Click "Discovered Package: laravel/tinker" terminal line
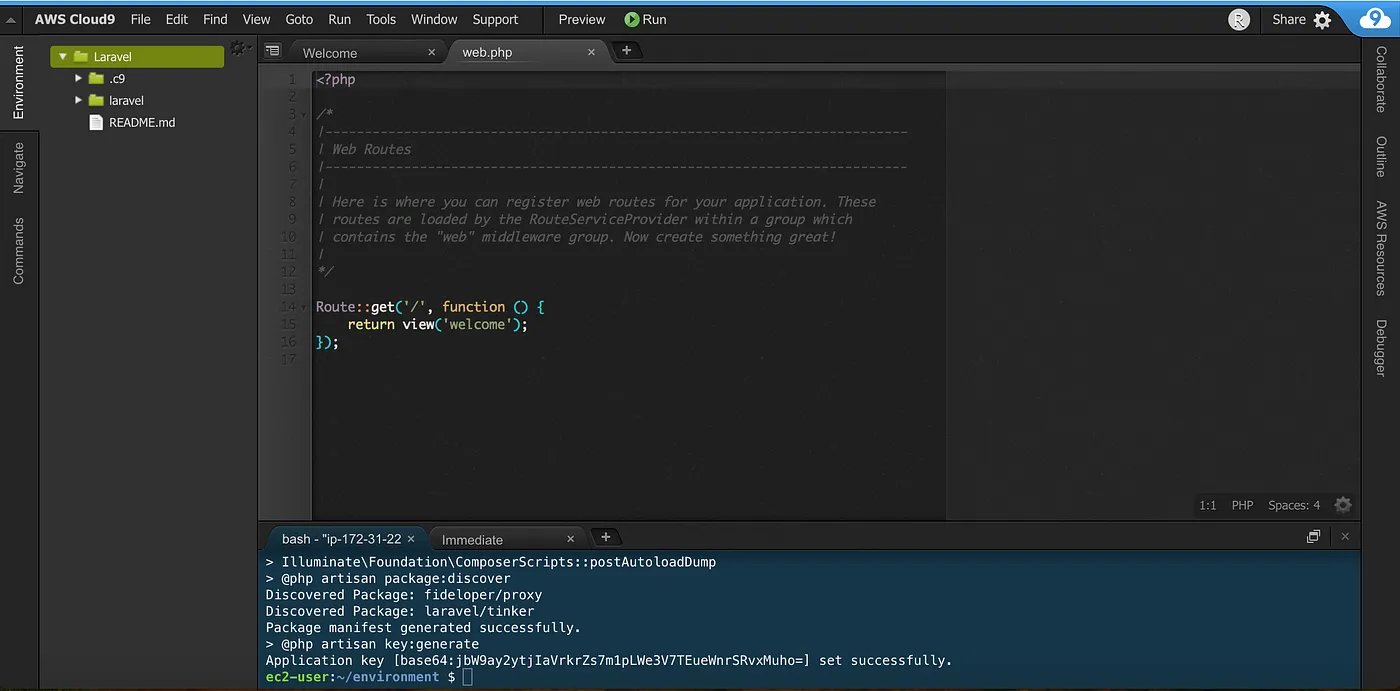This screenshot has height=691, width=1400. pos(400,611)
